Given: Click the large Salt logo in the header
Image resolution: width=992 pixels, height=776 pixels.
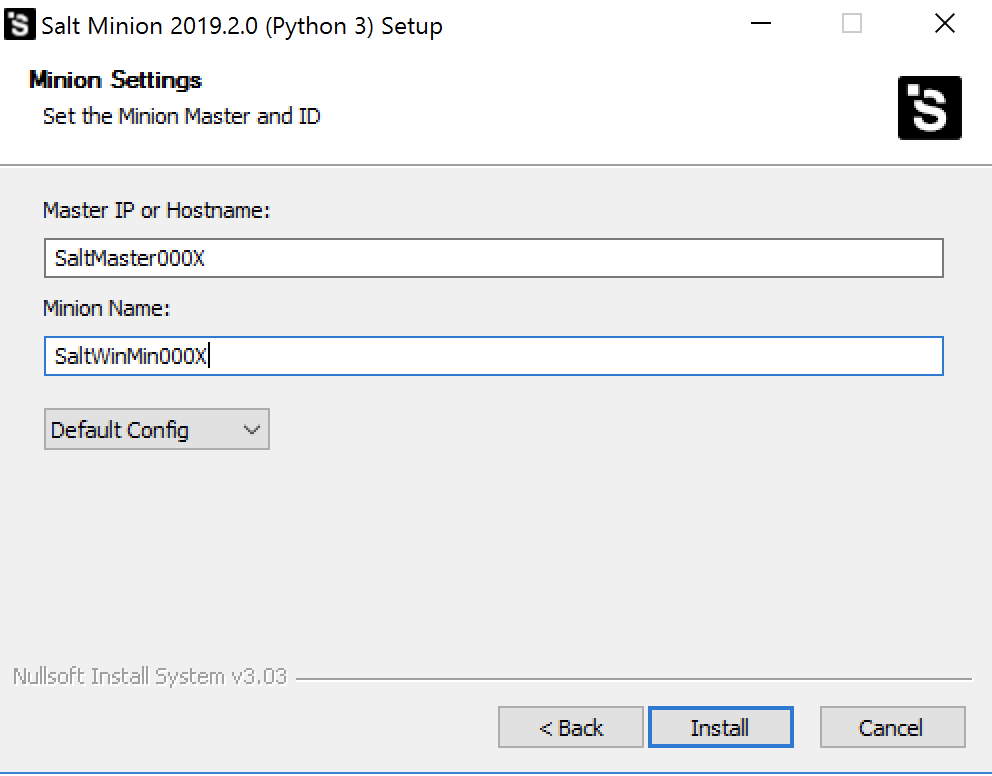Looking at the screenshot, I should pos(929,108).
